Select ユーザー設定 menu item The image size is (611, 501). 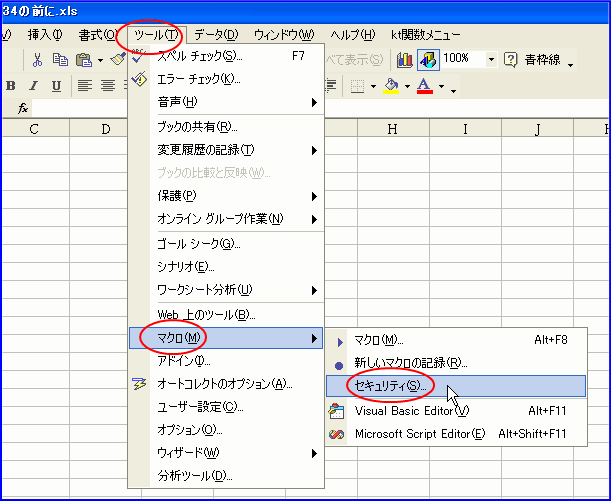(226, 407)
